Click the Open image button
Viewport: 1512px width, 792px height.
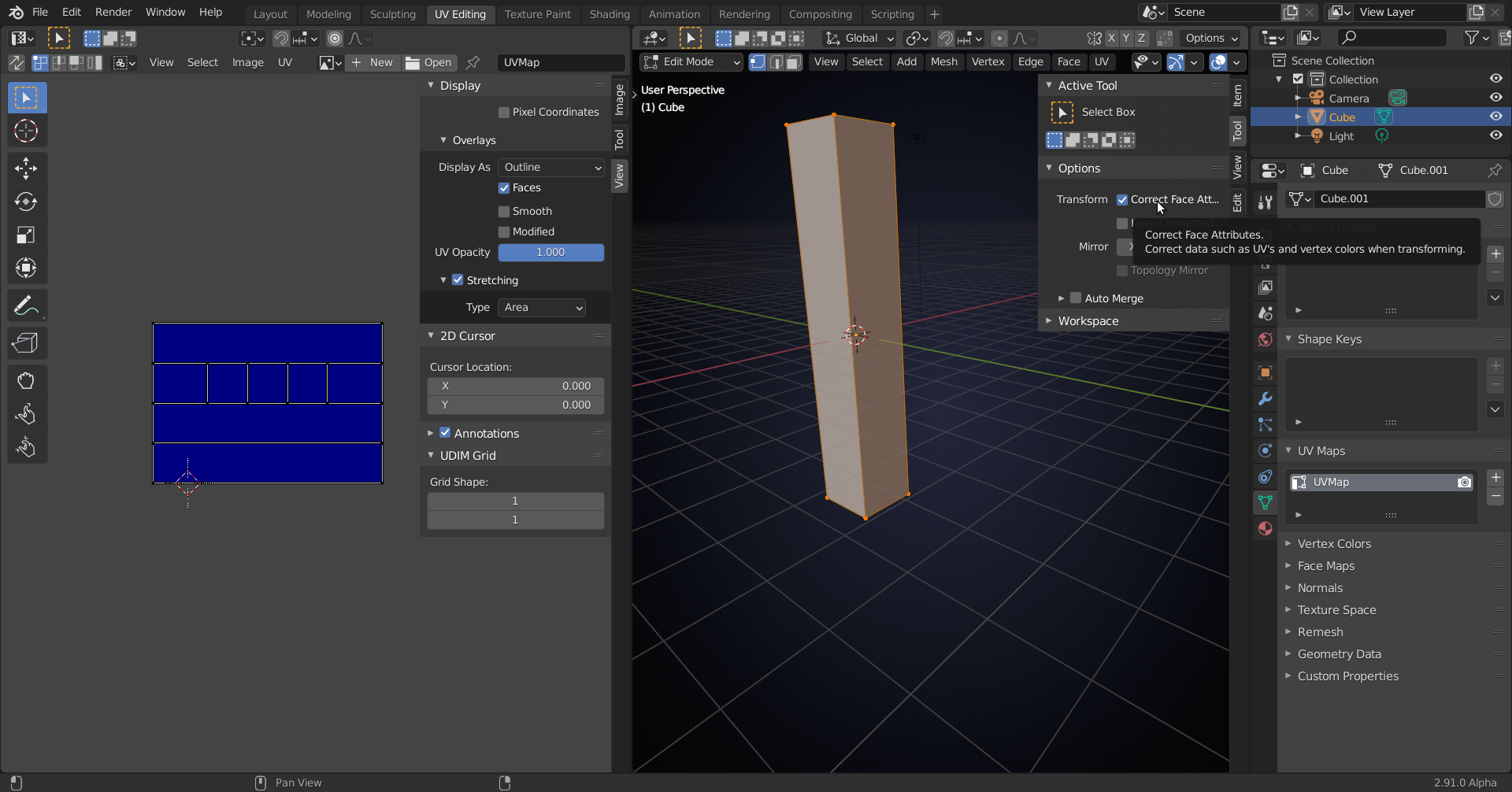click(x=429, y=62)
